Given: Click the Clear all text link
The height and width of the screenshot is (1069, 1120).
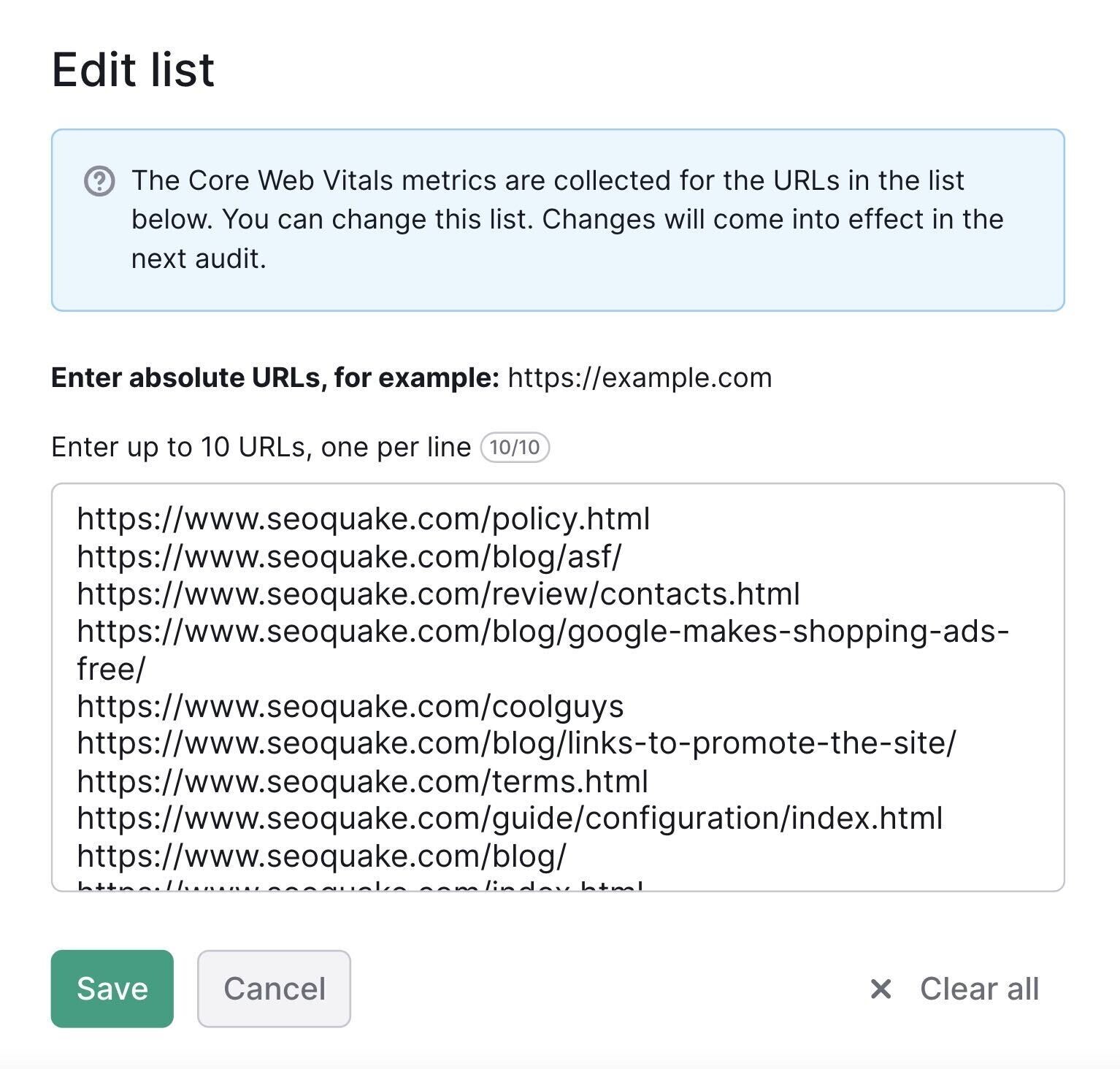Looking at the screenshot, I should (x=979, y=989).
